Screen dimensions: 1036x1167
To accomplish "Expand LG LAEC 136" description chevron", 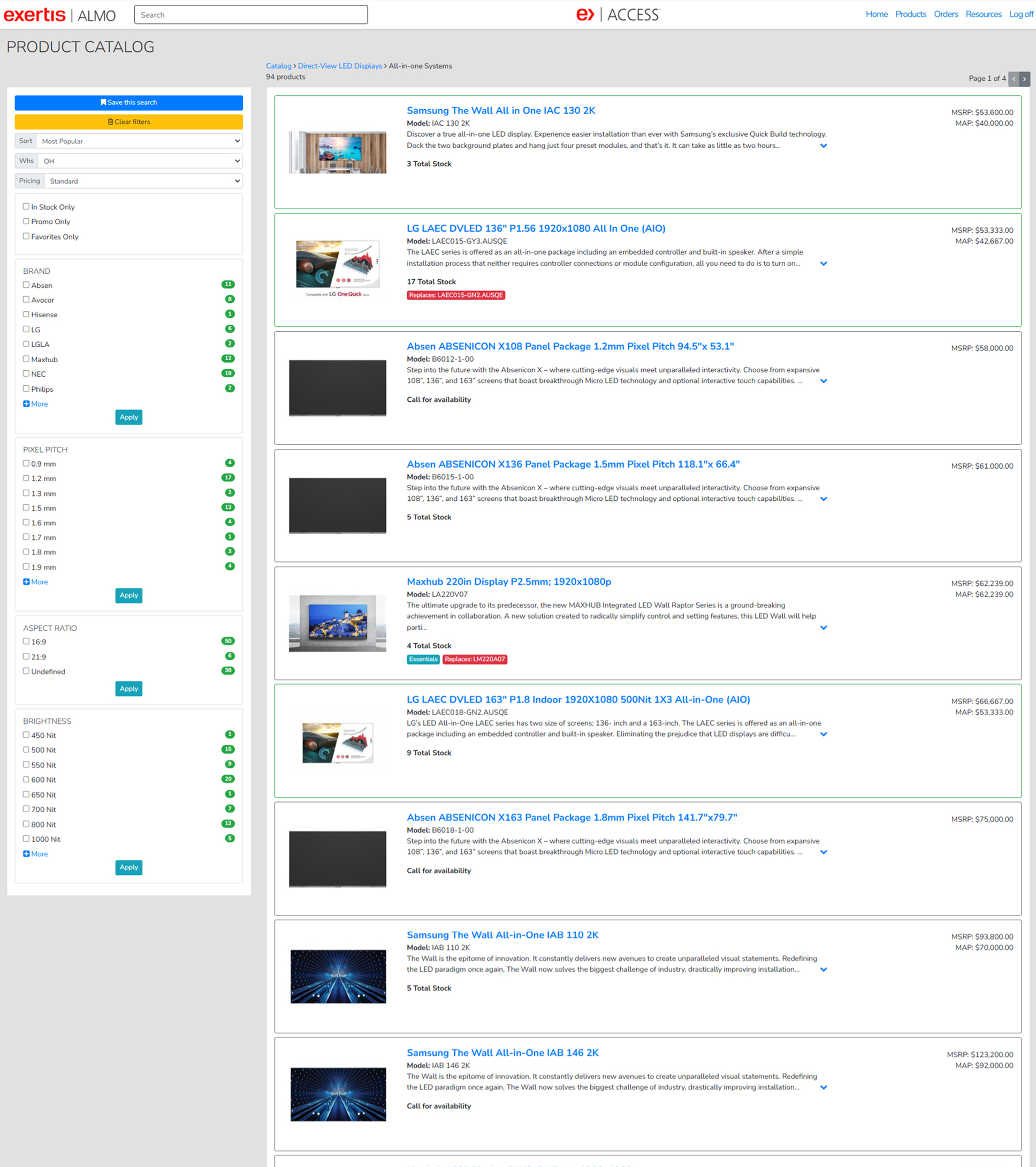I will coord(824,264).
